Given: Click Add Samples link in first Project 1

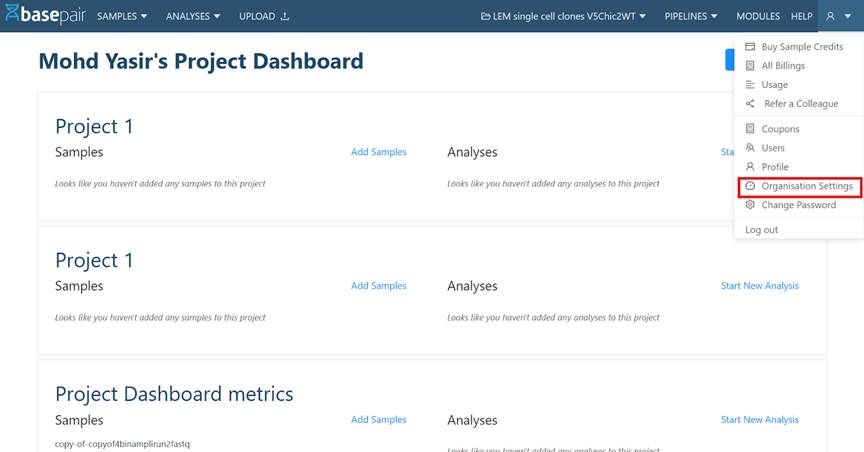Looking at the screenshot, I should click(x=378, y=152).
